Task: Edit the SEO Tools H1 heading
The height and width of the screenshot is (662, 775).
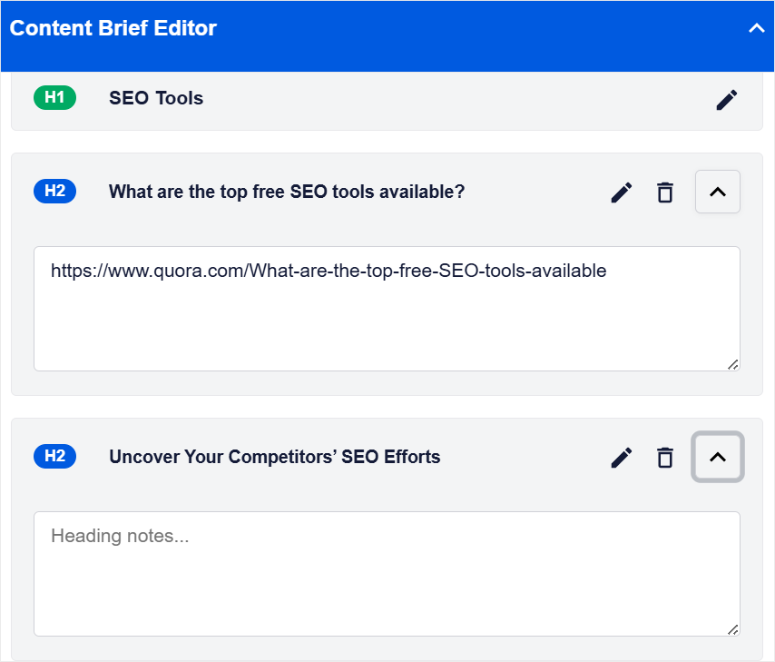Action: point(727,99)
